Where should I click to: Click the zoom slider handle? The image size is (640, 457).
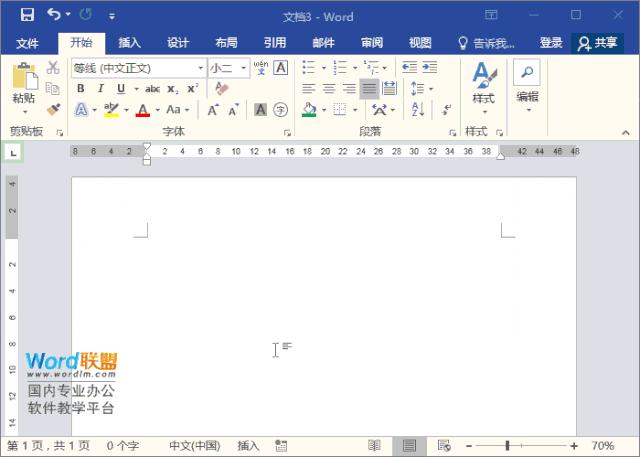pos(507,446)
